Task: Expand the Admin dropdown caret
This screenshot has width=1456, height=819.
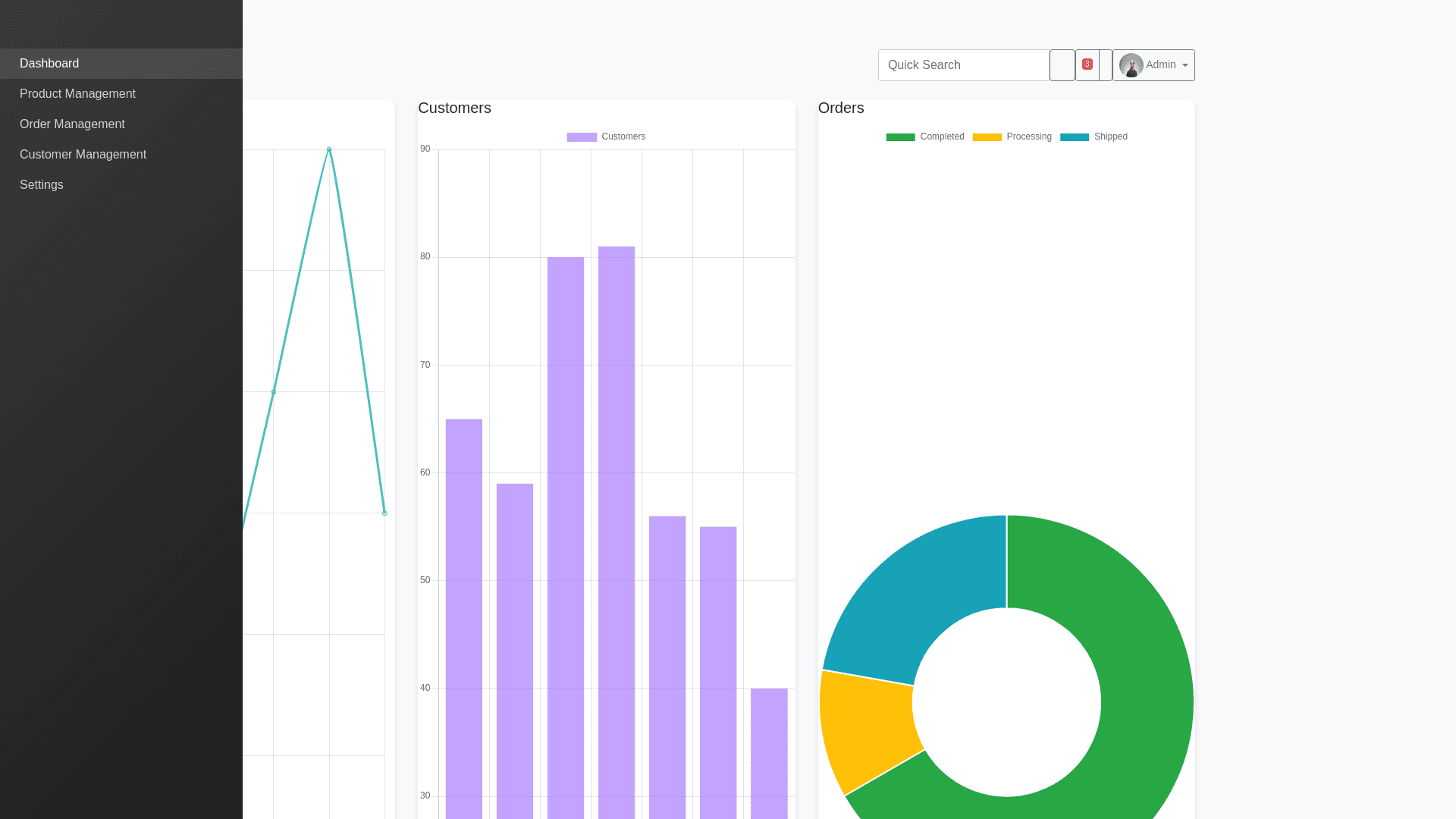Action: pyautogui.click(x=1185, y=65)
